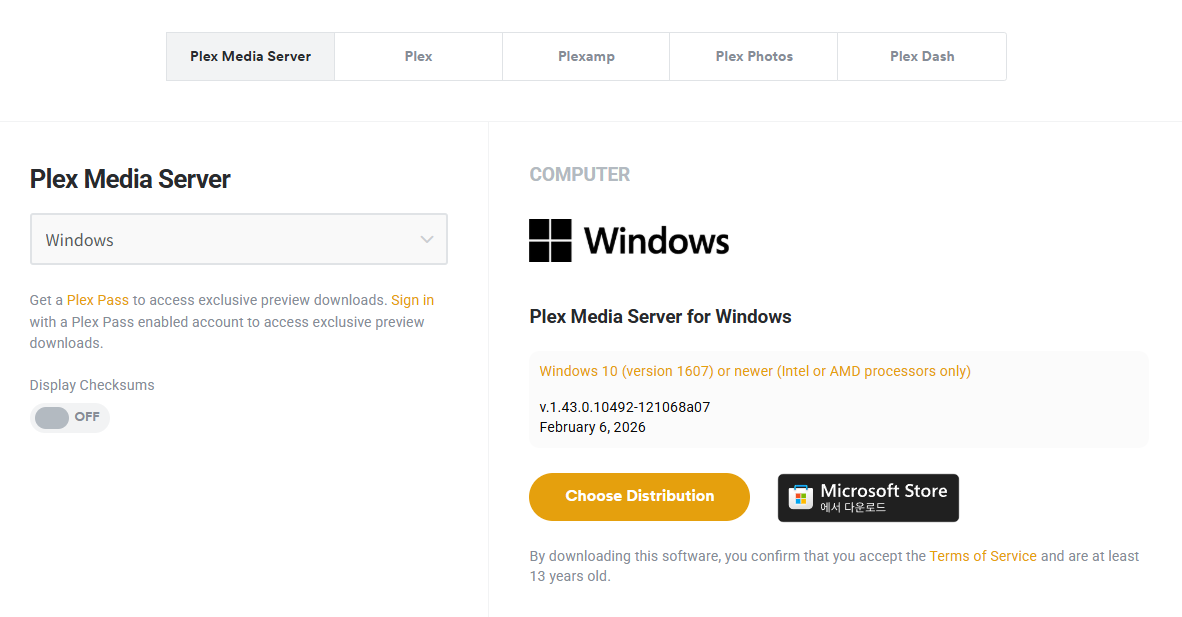Switch to the Plex Media Server tab
This screenshot has height=617, width=1182.
click(250, 57)
